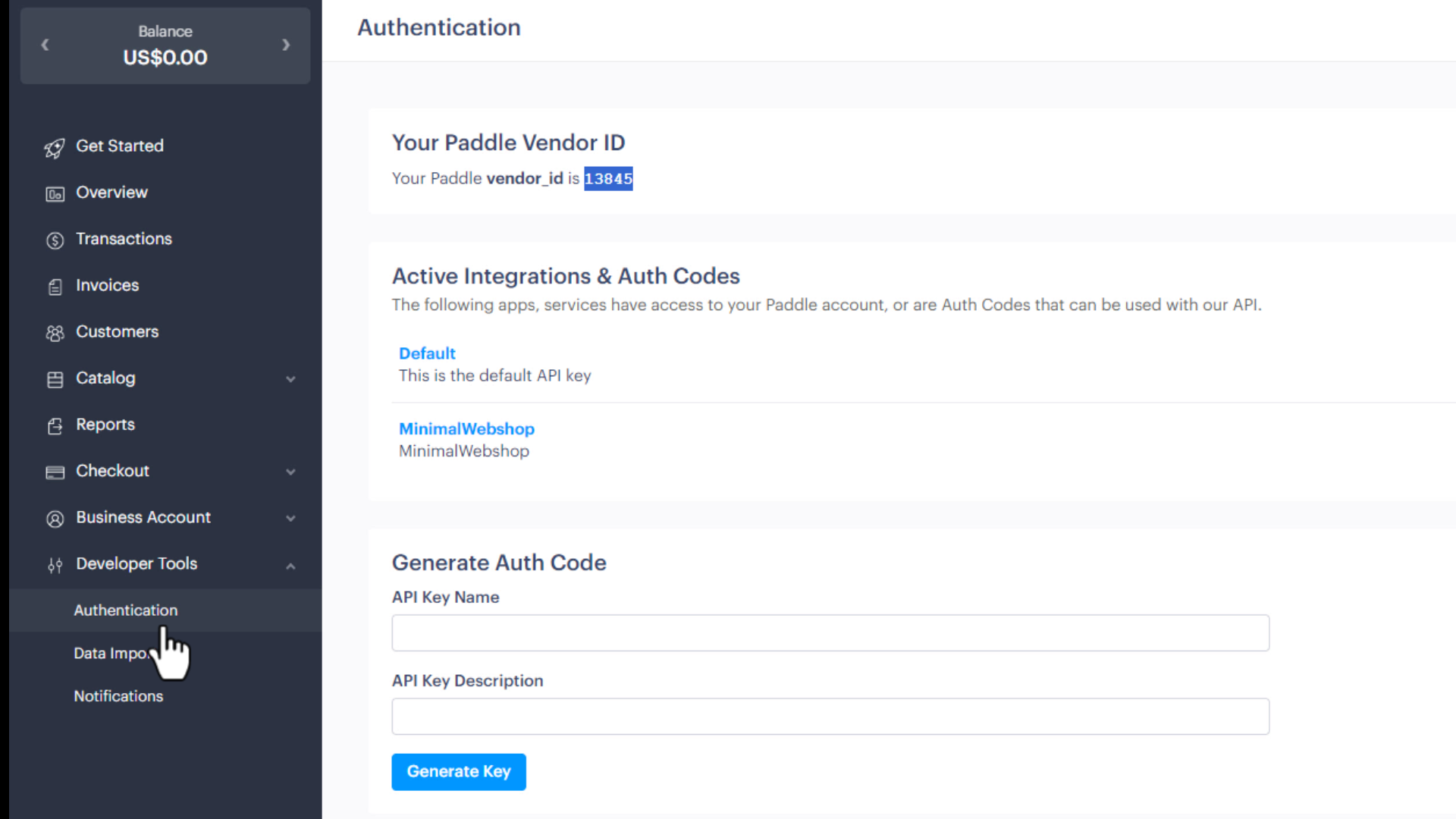Focus the API Key Name field
1456x819 pixels.
[830, 632]
